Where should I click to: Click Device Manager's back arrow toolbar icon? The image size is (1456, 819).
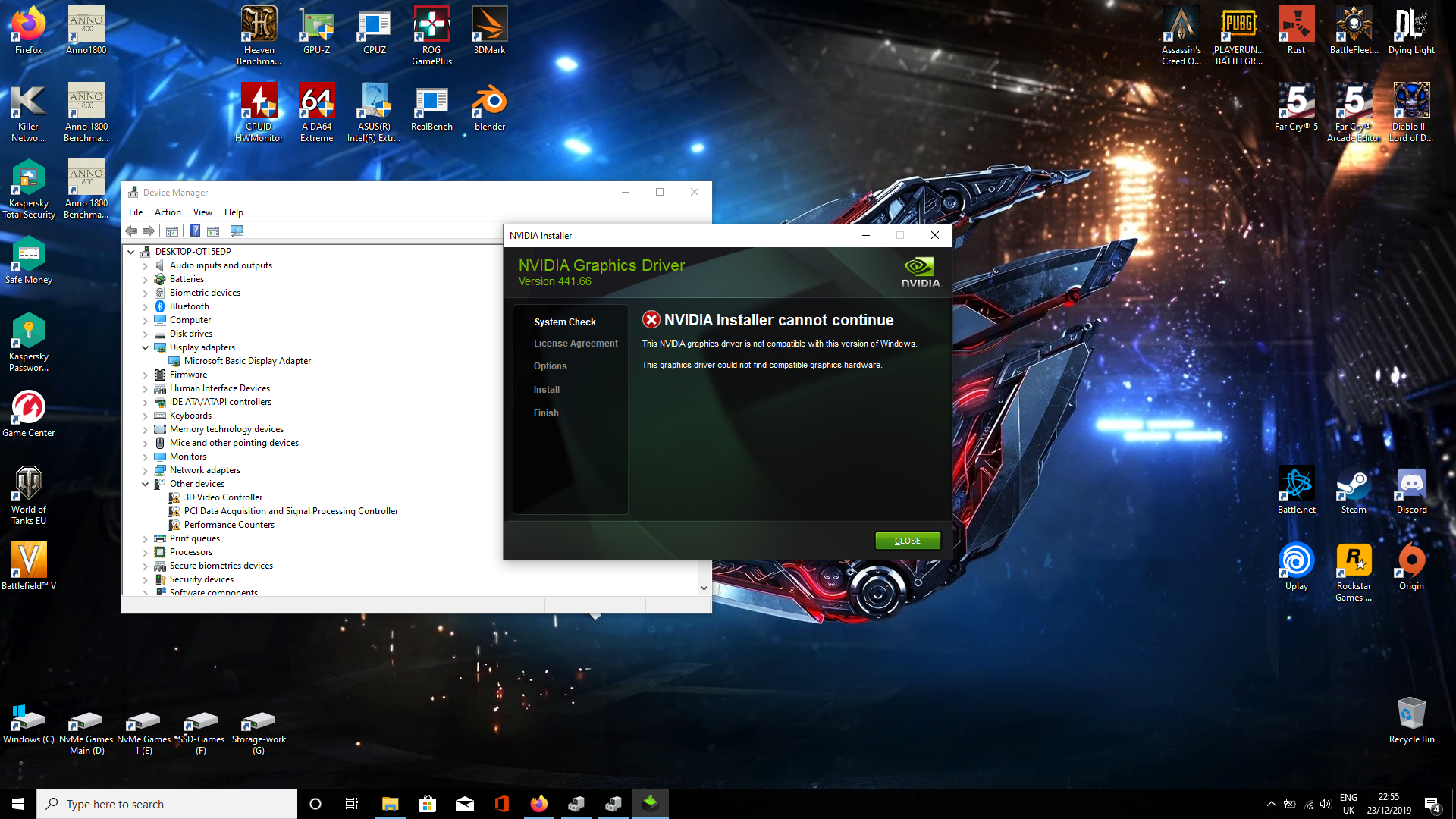tap(131, 231)
